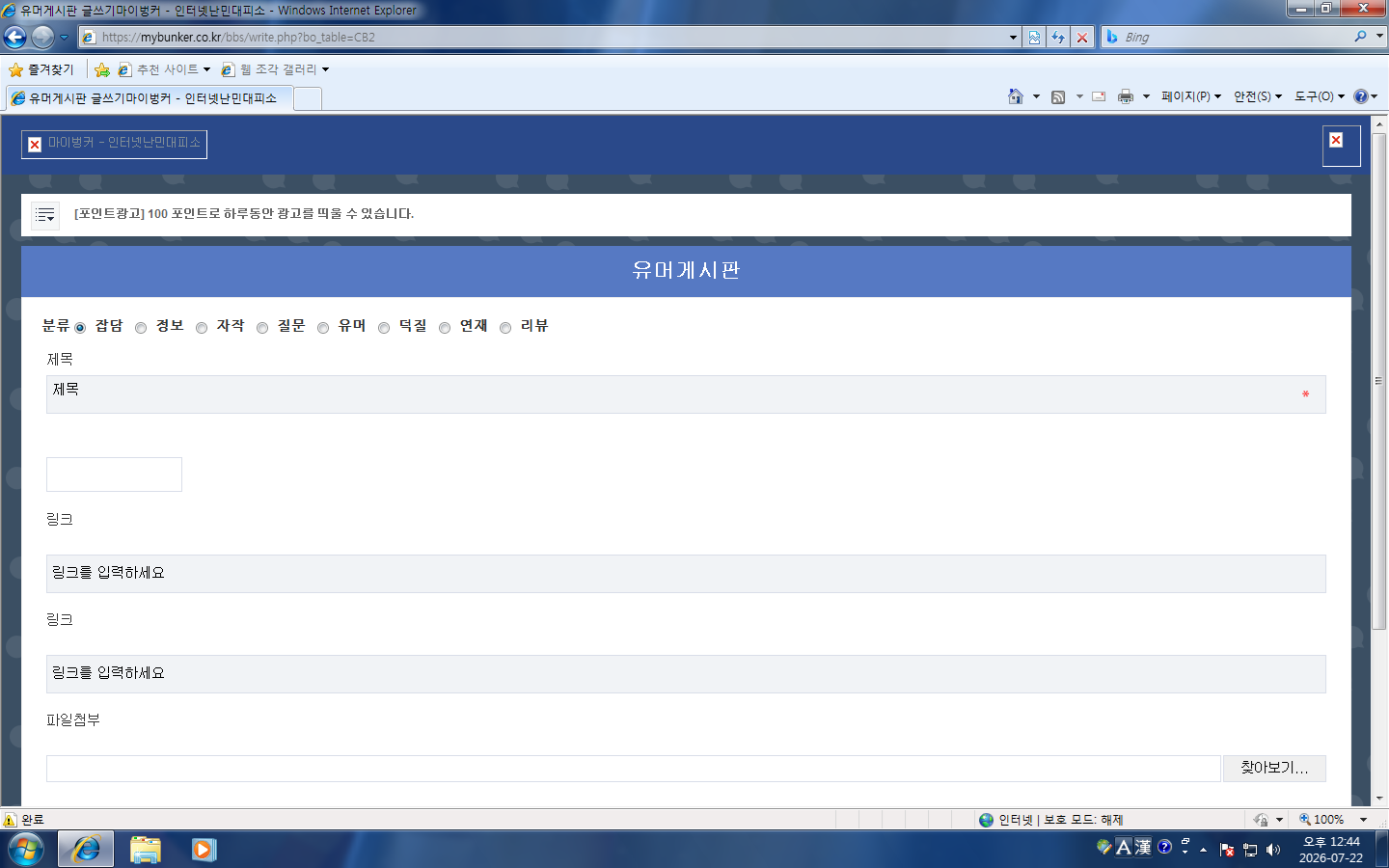
Task: Expand the 추천 사이트 dropdown
Action: [x=164, y=69]
